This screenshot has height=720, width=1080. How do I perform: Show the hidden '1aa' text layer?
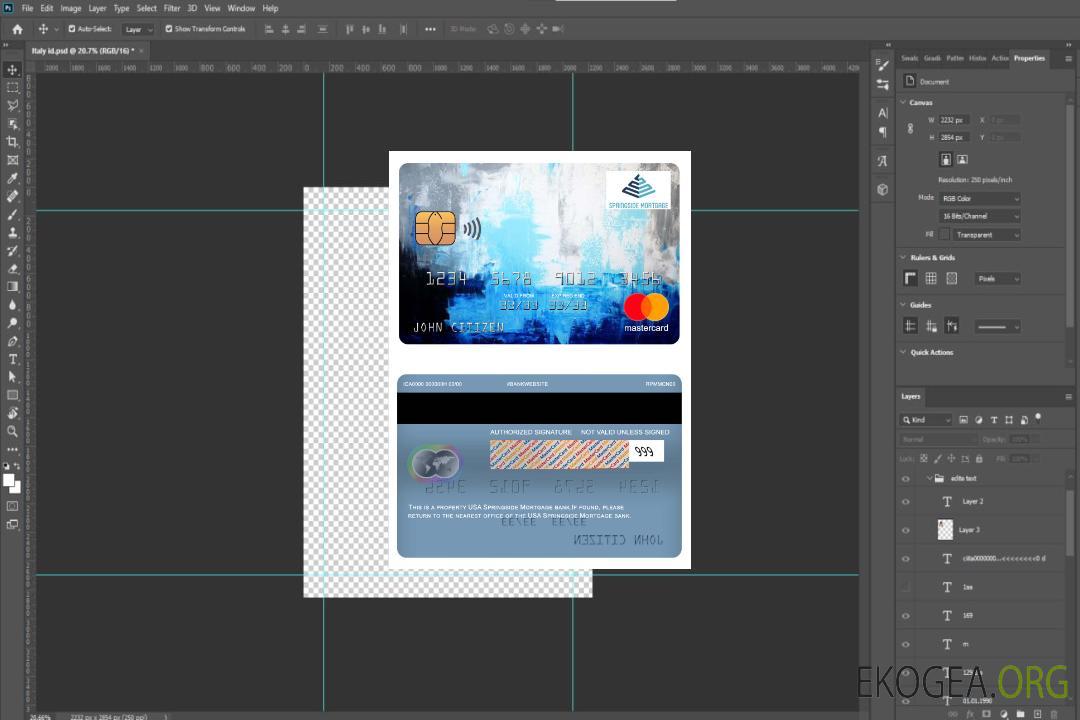(x=906, y=587)
